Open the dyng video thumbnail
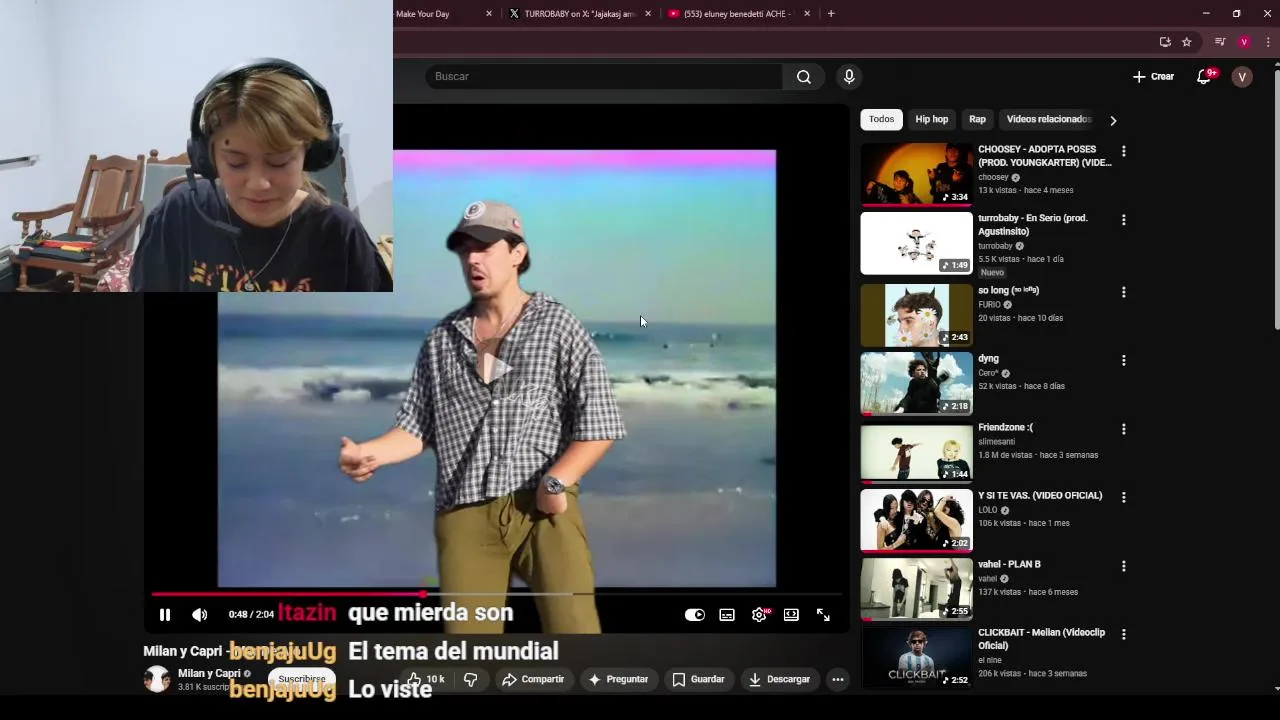 (916, 383)
